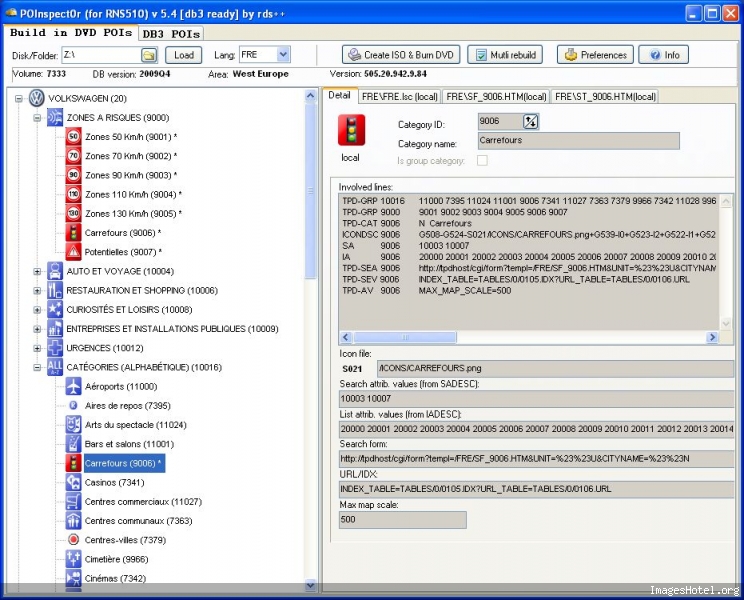This screenshot has height=600, width=744.
Task: Open the Preferences button
Action: pyautogui.click(x=595, y=55)
